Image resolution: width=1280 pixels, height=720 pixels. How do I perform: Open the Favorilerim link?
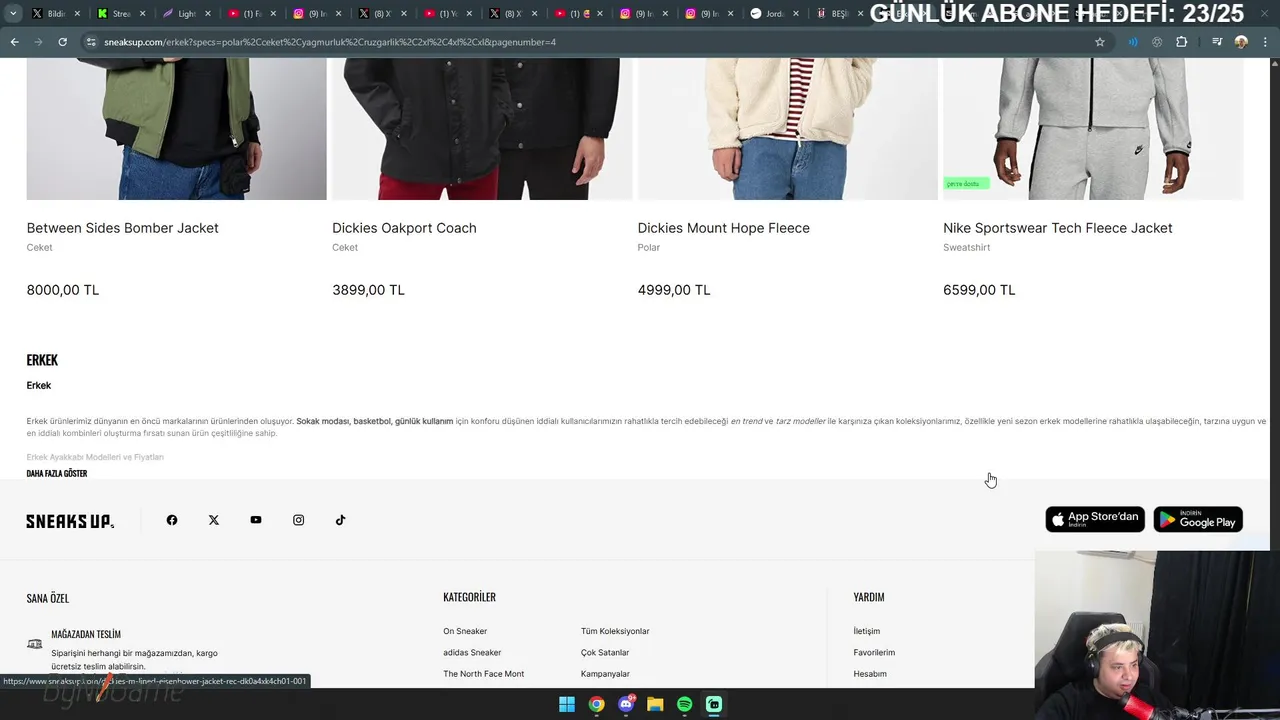[x=874, y=652]
